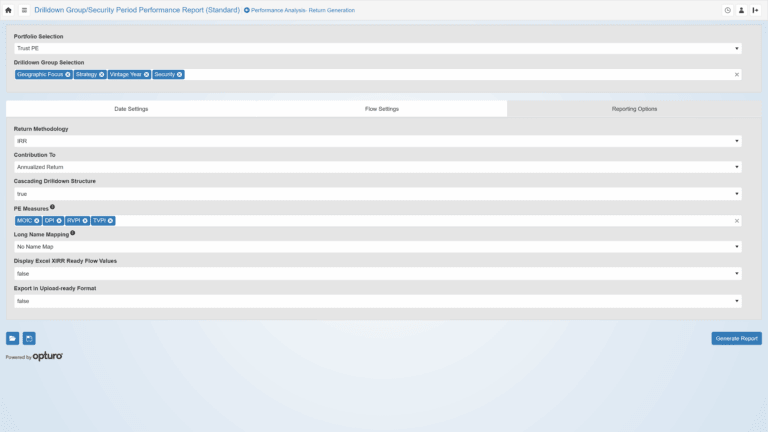Click the PE Measures info icon
Image resolution: width=768 pixels, height=432 pixels.
pyautogui.click(x=52, y=207)
